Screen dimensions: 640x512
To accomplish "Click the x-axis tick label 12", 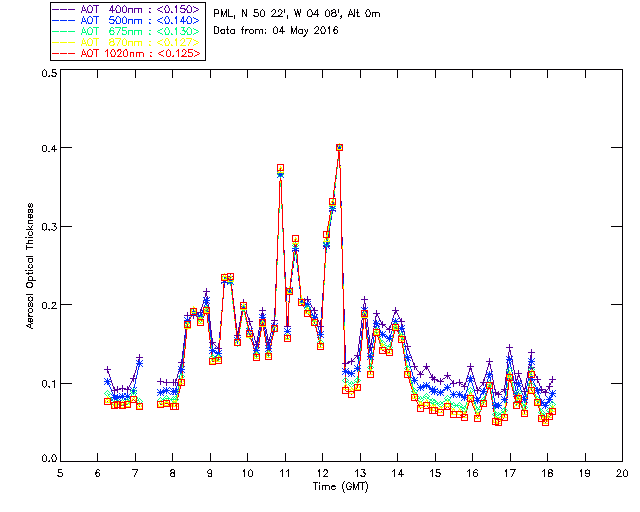I will [x=322, y=473].
